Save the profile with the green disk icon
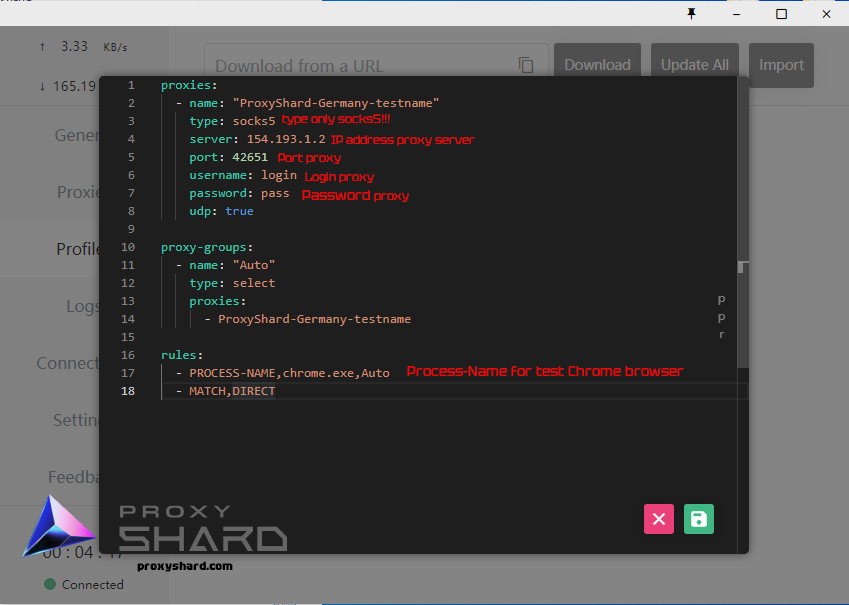 [x=699, y=518]
